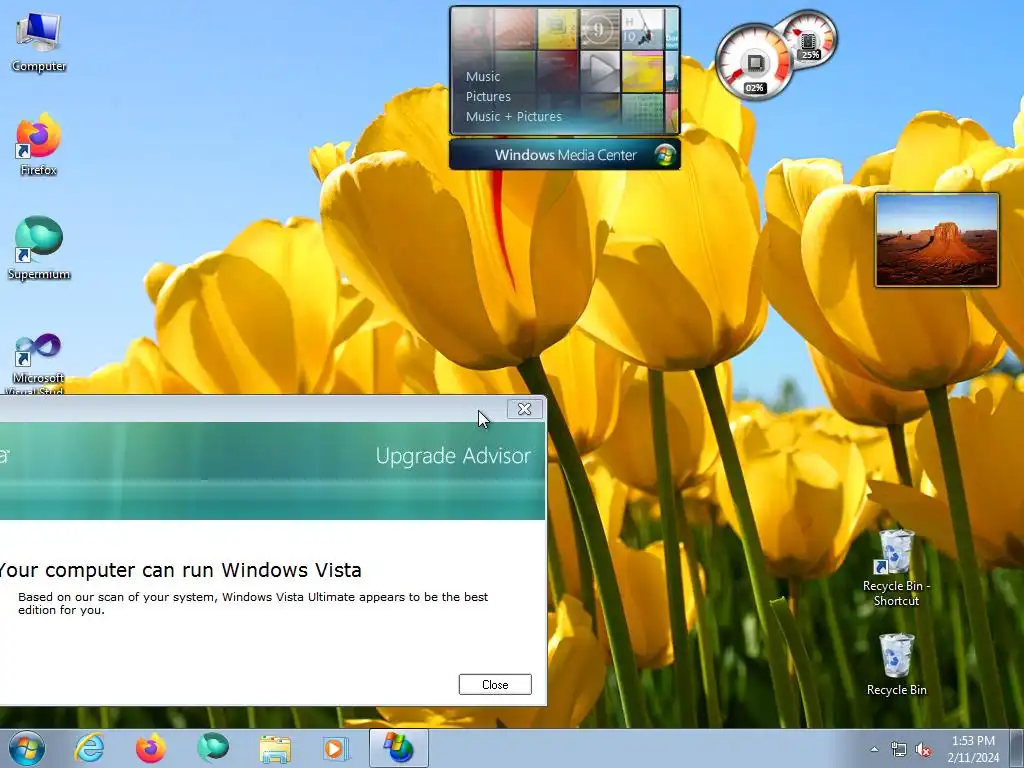The height and width of the screenshot is (768, 1024).
Task: Select the Upgrade Advisor taskbar button
Action: [398, 748]
